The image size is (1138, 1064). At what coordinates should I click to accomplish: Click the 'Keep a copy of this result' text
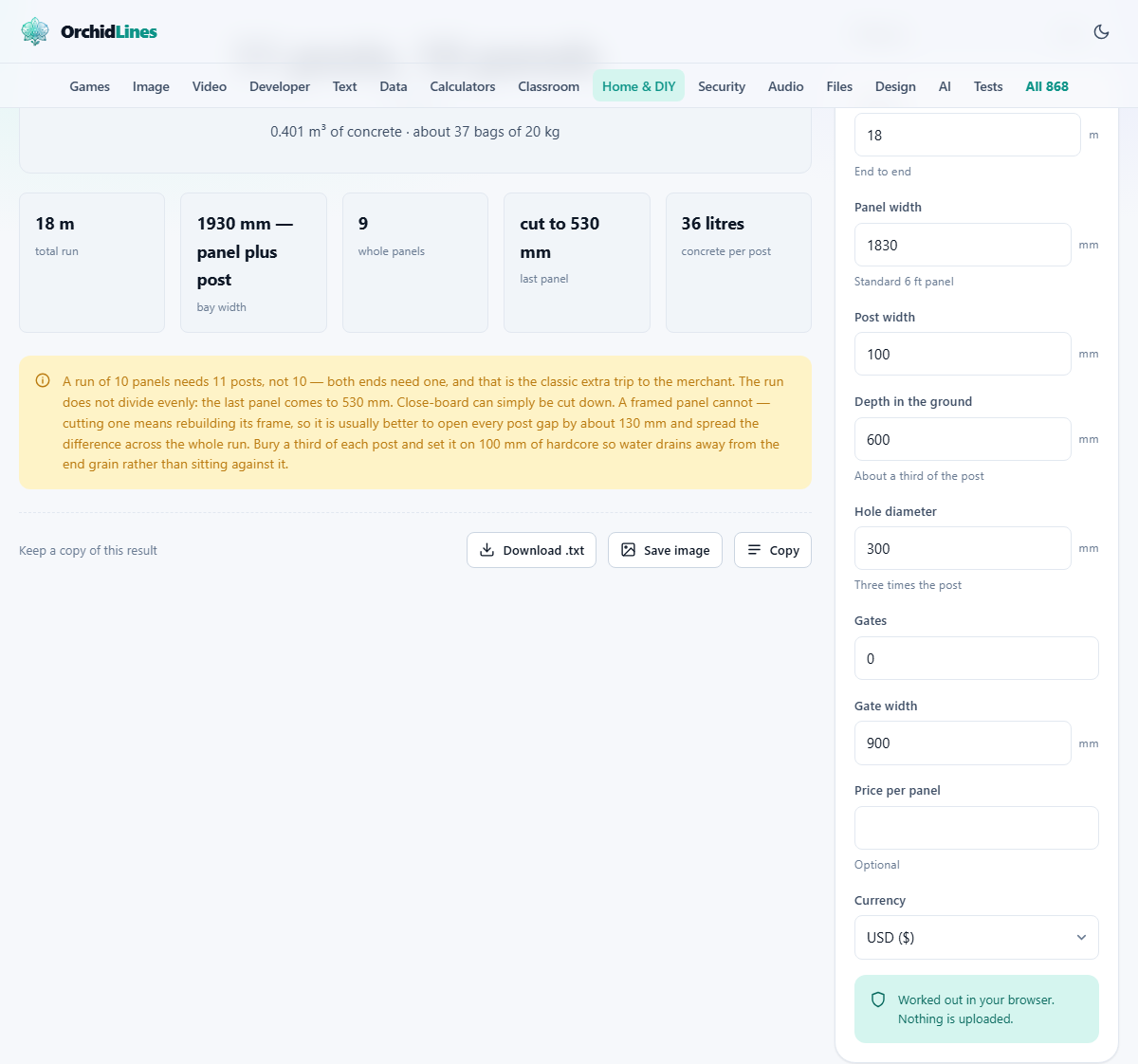pyautogui.click(x=88, y=550)
